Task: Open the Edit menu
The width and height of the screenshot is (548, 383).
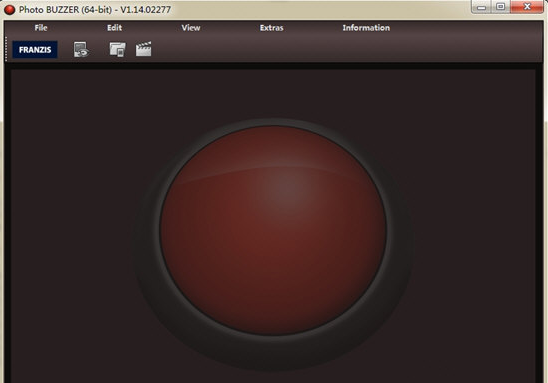Action: pyautogui.click(x=114, y=28)
